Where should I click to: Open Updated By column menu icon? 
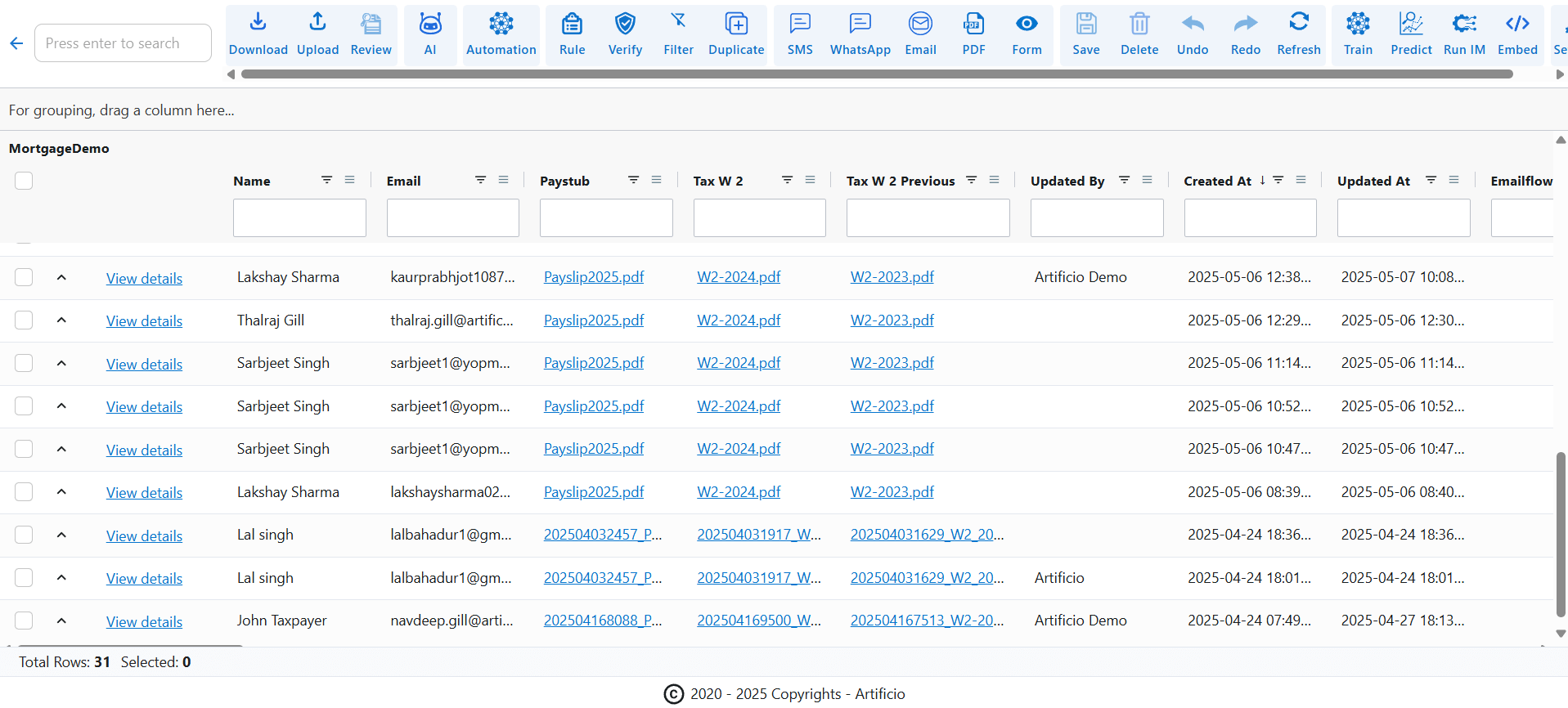[x=1147, y=180]
